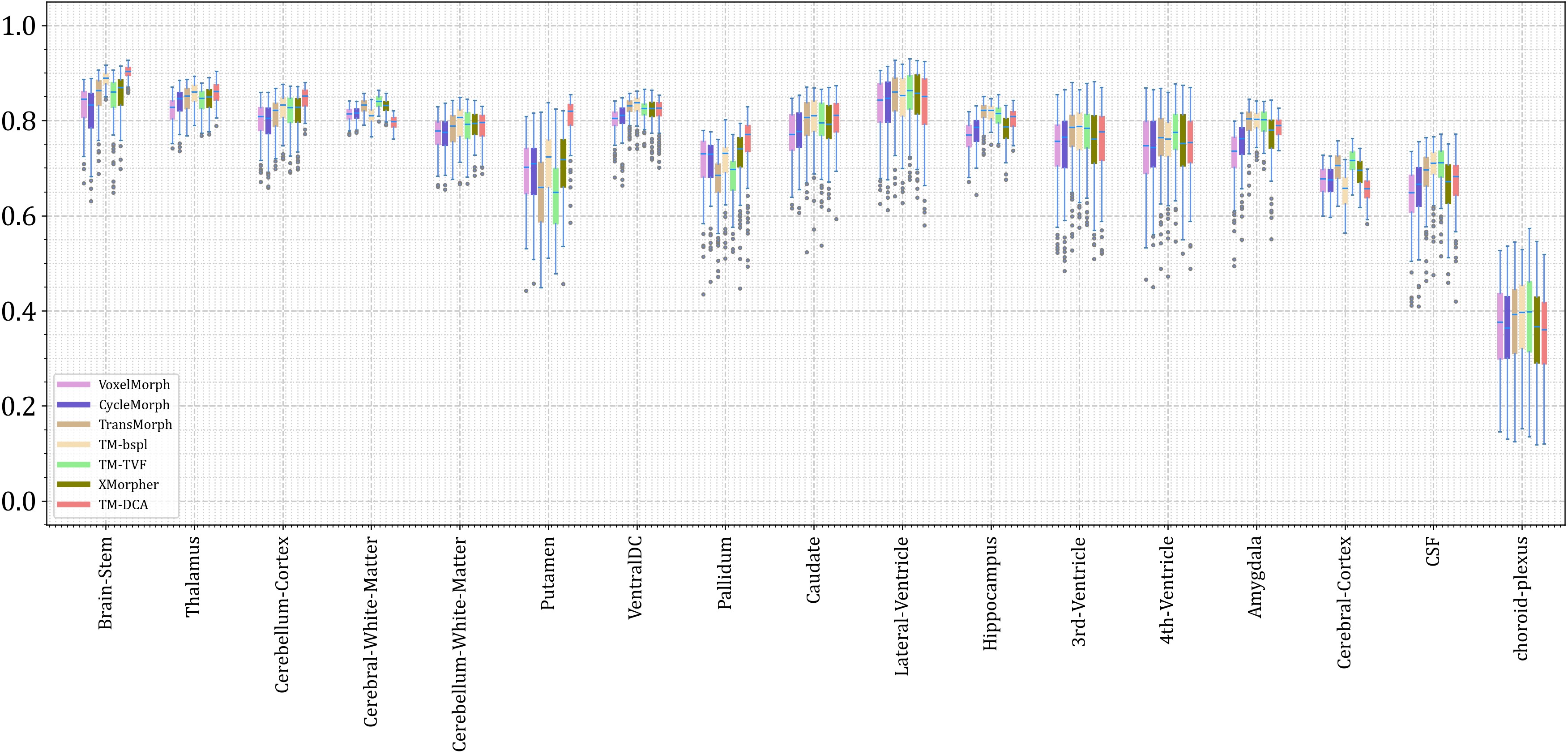Click the 0.0 y-axis tick label

point(20,502)
